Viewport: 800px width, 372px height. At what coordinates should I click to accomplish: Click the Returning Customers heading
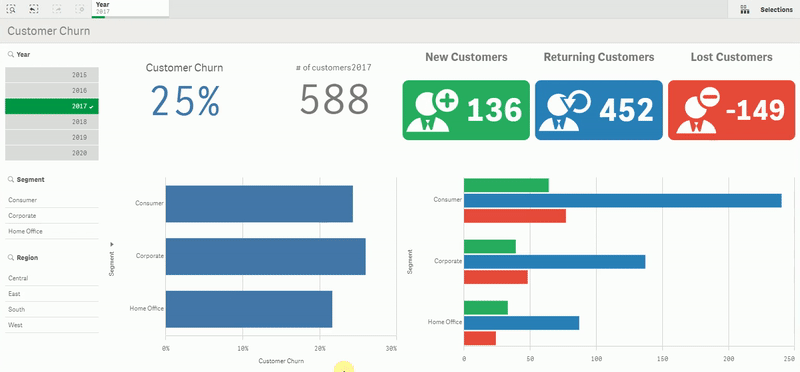[x=599, y=57]
